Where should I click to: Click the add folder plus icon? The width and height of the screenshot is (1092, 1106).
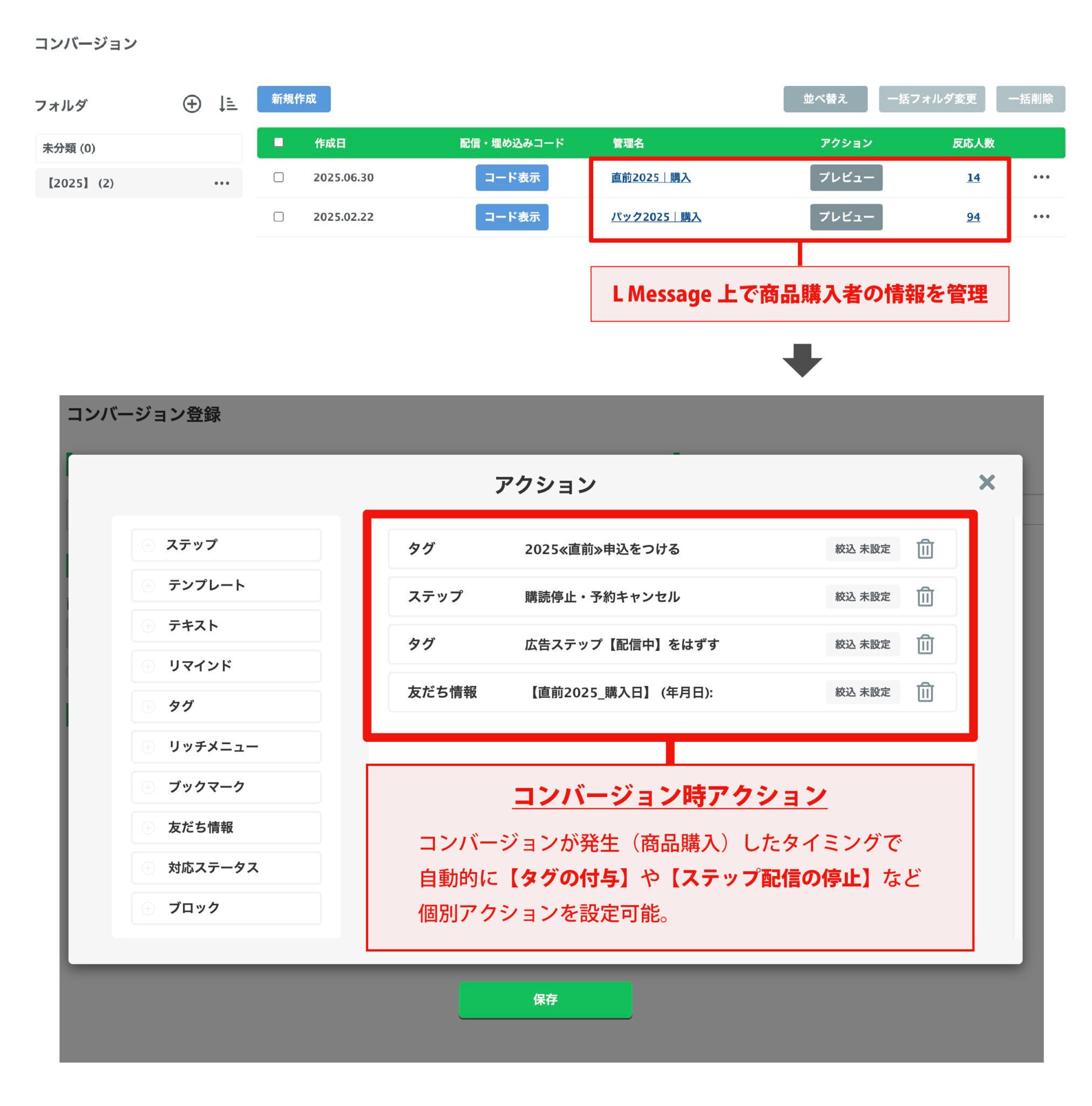[192, 104]
